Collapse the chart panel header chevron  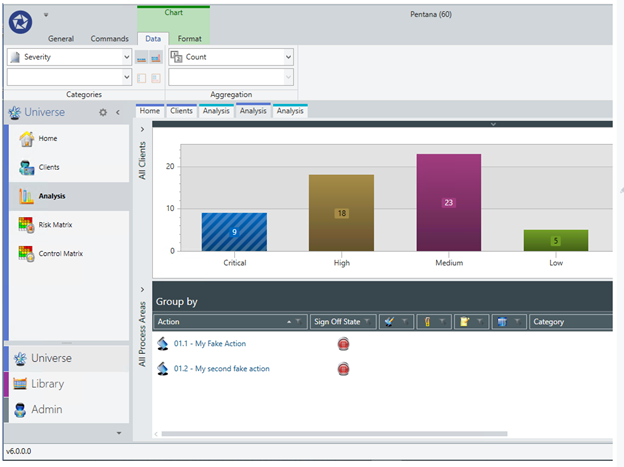click(493, 124)
